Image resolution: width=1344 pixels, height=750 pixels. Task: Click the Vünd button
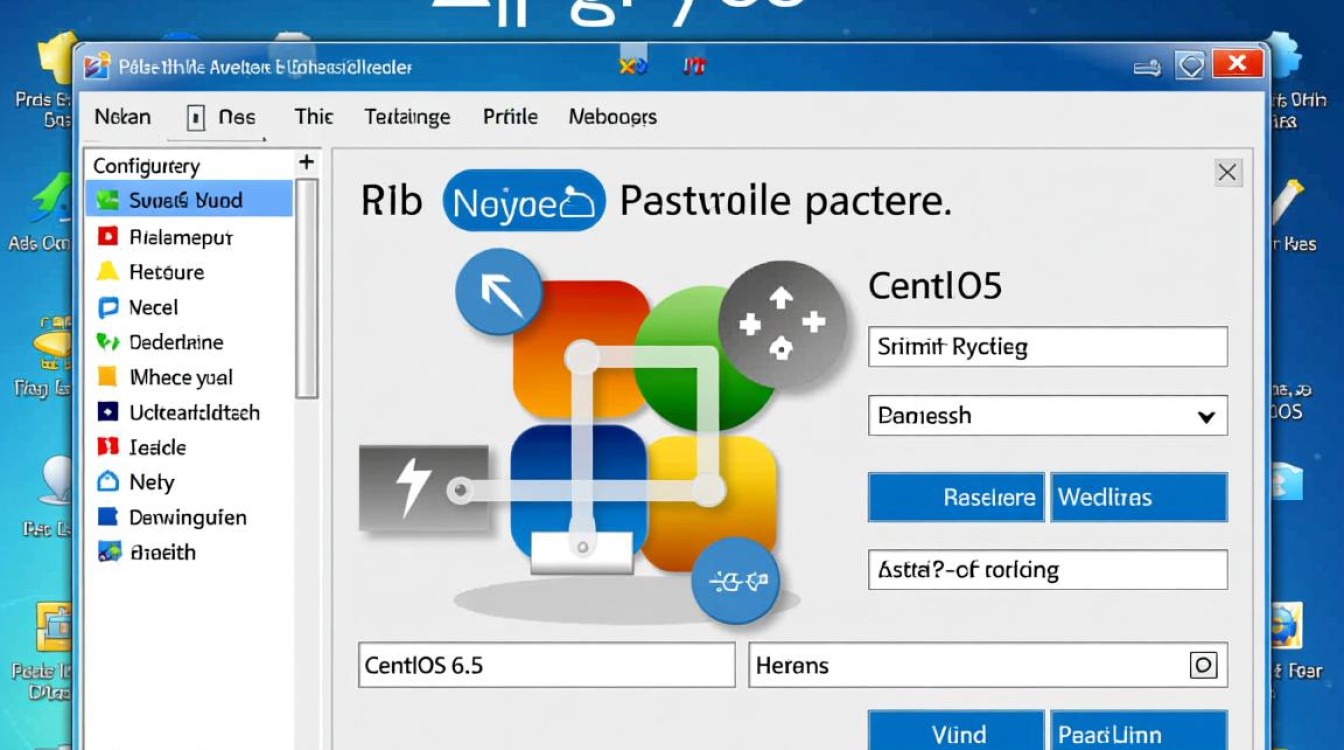956,733
